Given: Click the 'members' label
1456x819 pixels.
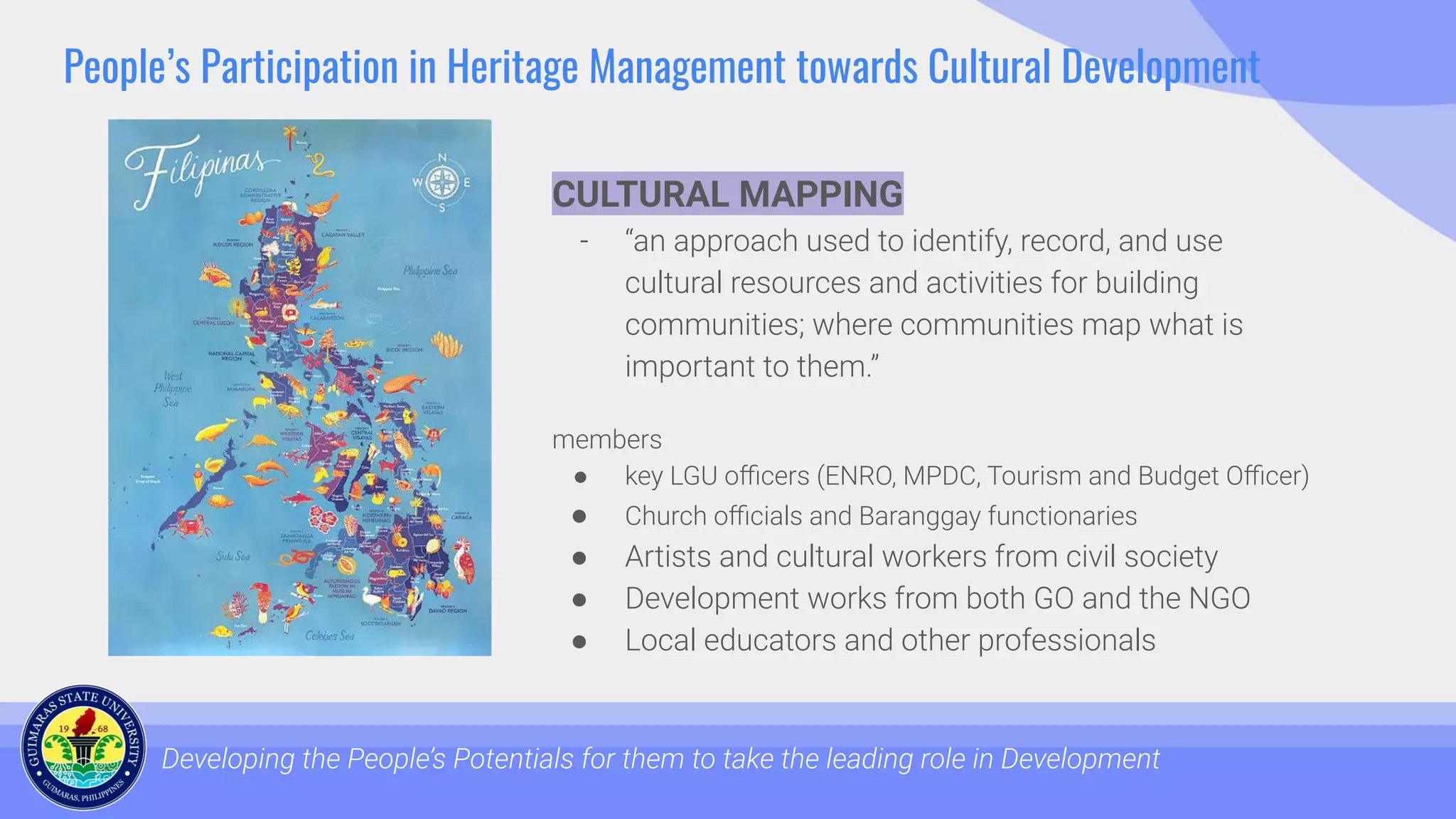Looking at the screenshot, I should tap(606, 439).
